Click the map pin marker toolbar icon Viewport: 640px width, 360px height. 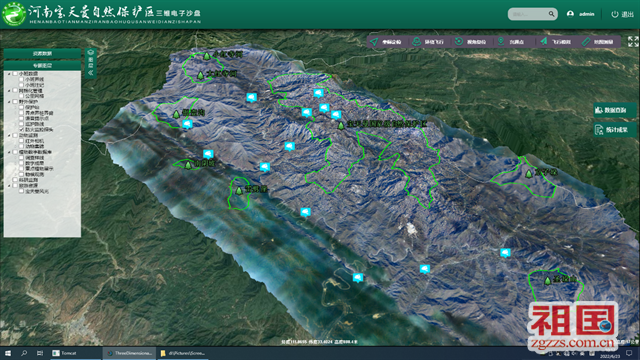pos(501,42)
